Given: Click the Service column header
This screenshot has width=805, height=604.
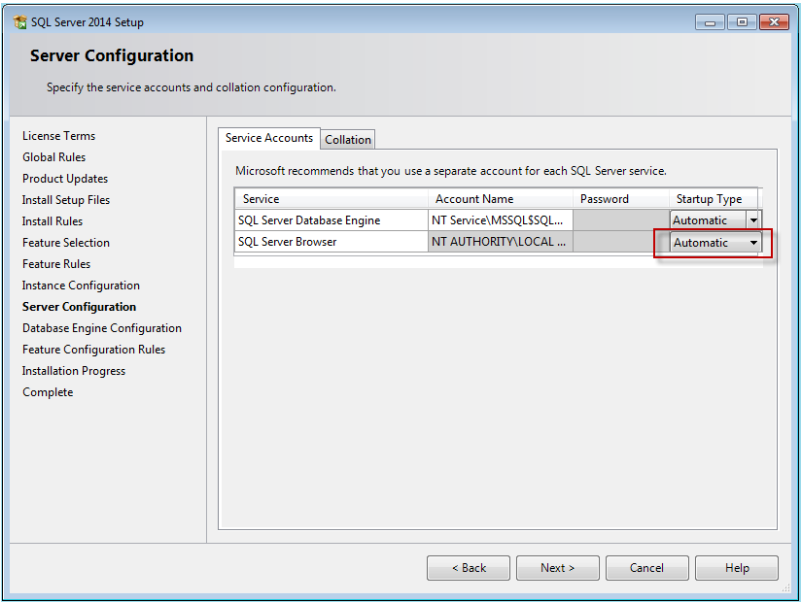Looking at the screenshot, I should 262,198.
